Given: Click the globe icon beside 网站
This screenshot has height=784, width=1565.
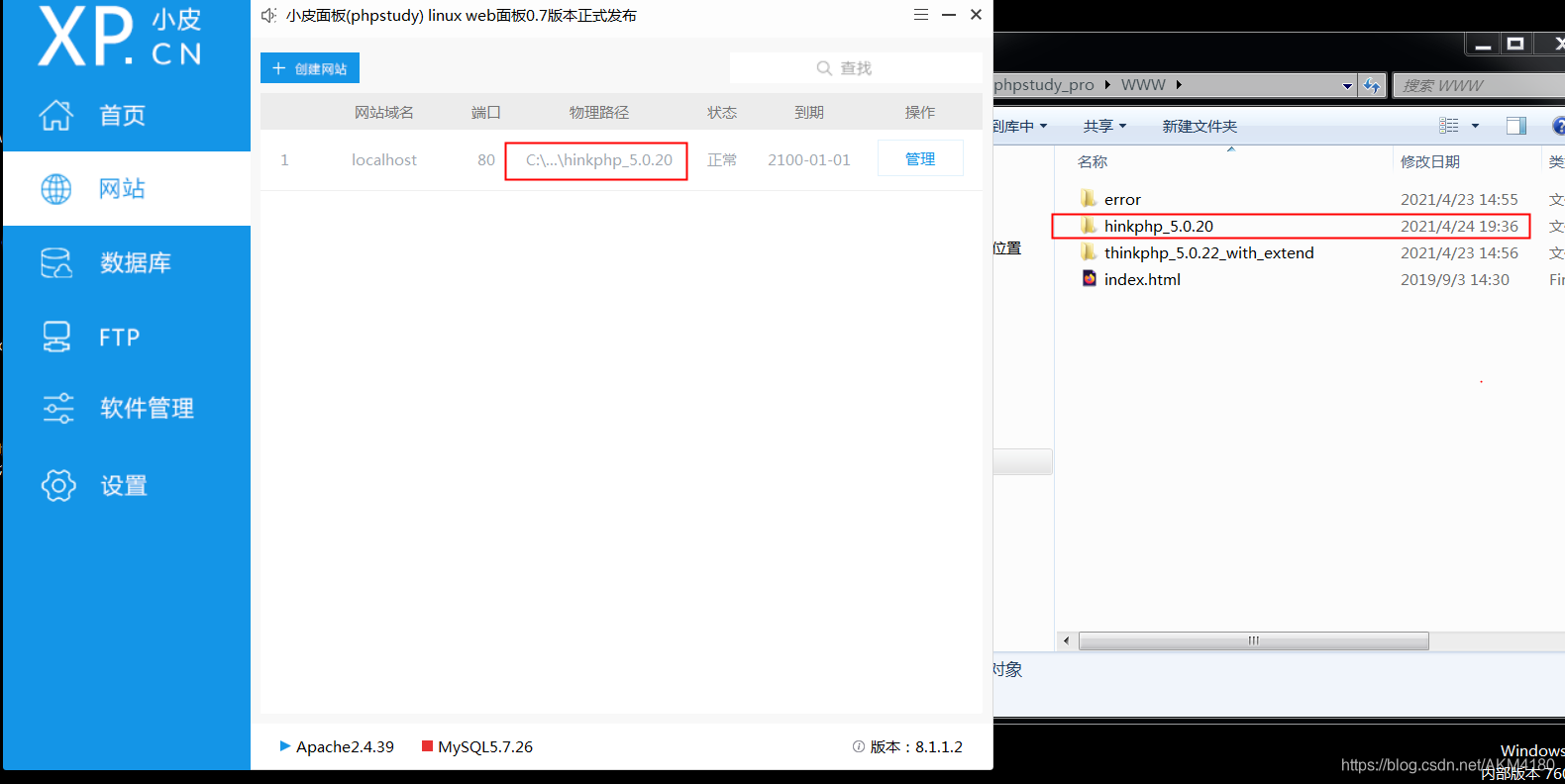Looking at the screenshot, I should [56, 188].
